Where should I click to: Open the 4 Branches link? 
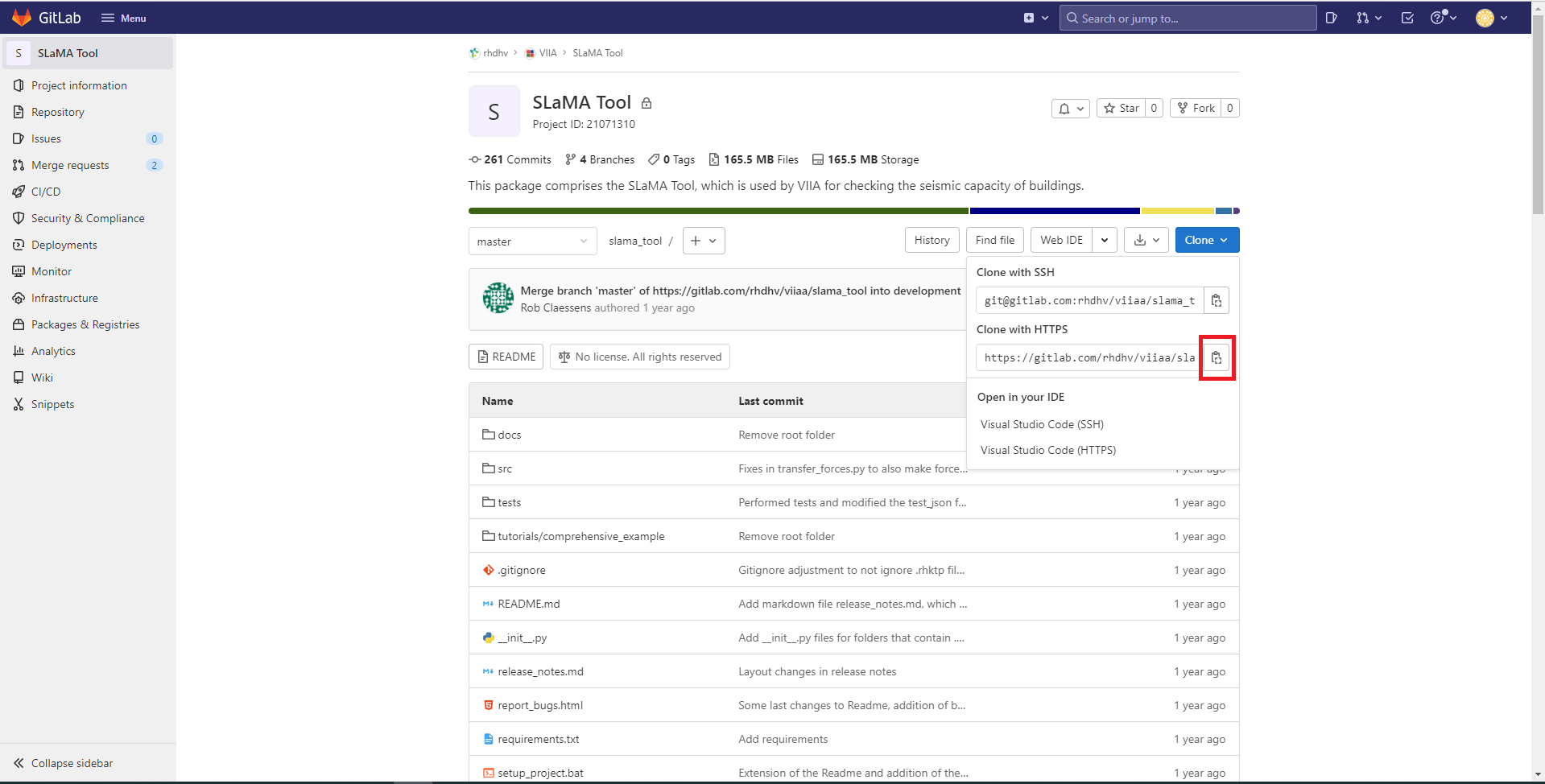pyautogui.click(x=600, y=159)
